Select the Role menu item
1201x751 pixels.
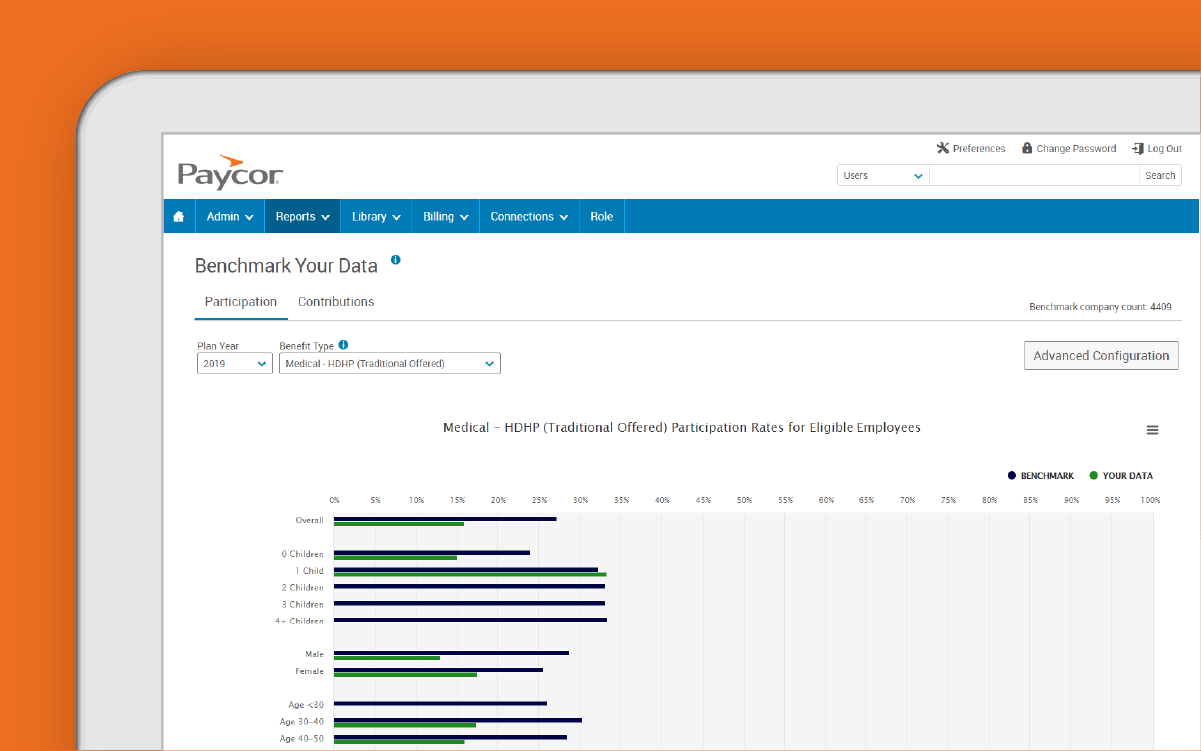pyautogui.click(x=602, y=216)
